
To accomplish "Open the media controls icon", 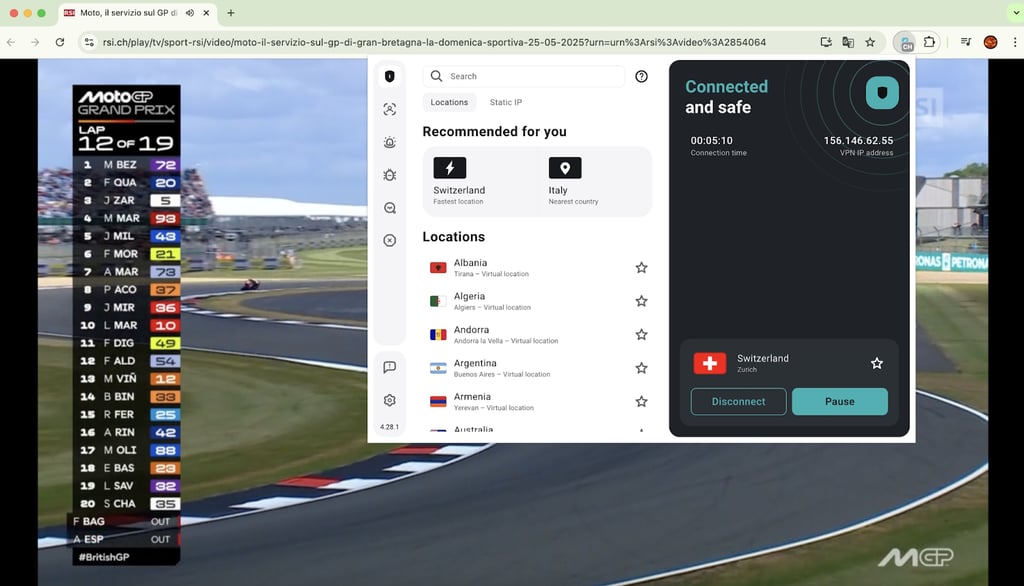I will (966, 42).
